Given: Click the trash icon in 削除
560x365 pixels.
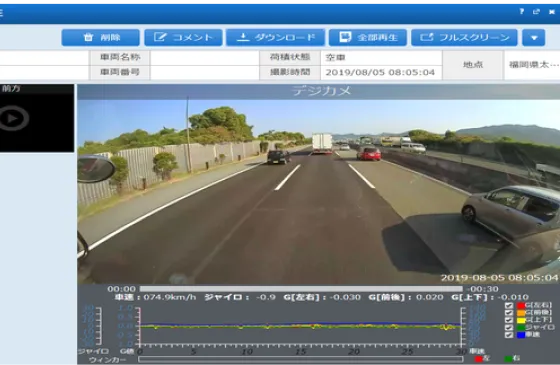Looking at the screenshot, I should pyautogui.click(x=88, y=37).
